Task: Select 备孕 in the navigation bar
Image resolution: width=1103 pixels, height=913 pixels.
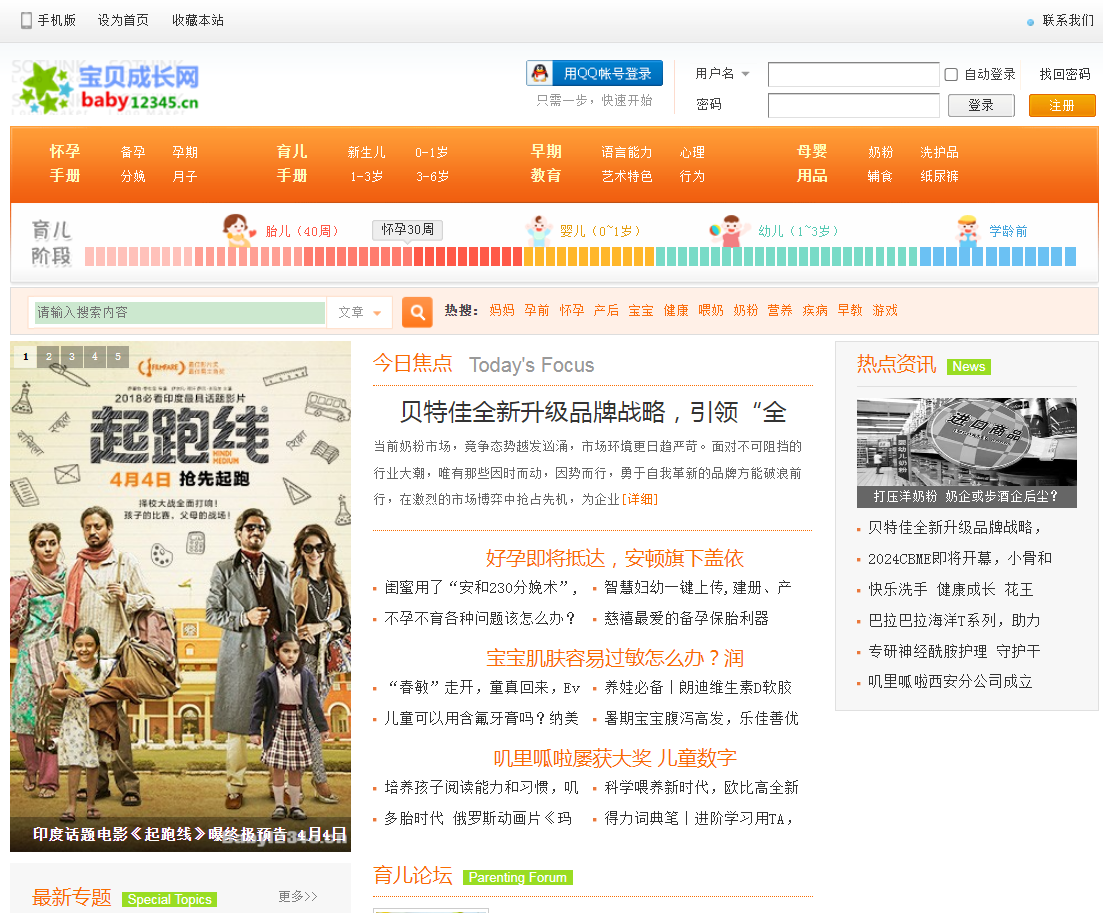Action: tap(133, 152)
